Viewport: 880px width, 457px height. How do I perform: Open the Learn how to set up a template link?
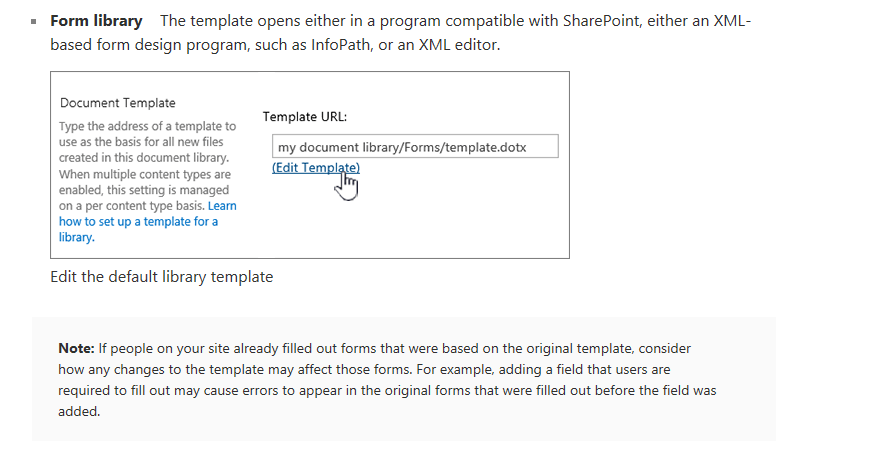147,221
